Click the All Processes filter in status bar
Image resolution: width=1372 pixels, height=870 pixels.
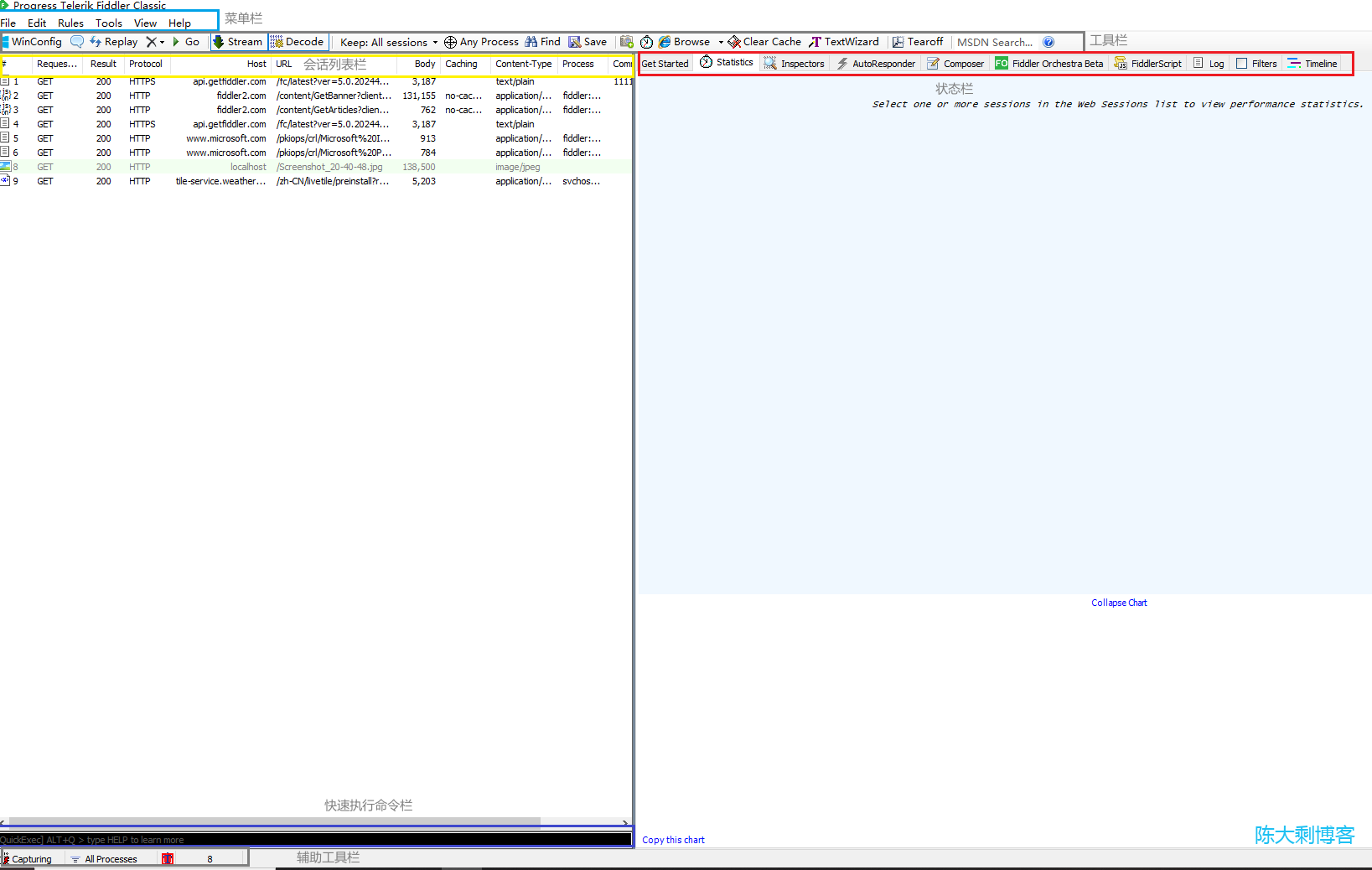coord(104,859)
